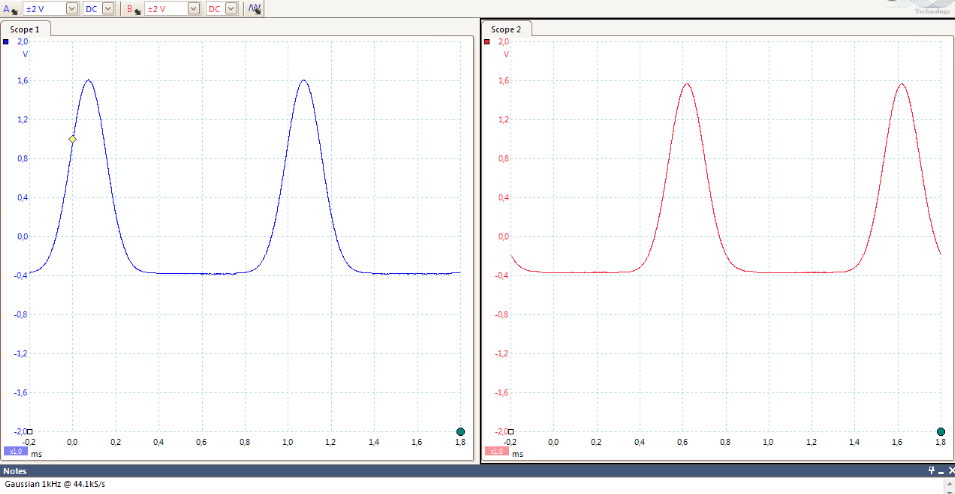
Task: Expand Channel A DC coupling dropdown arrow
Action: [108, 9]
